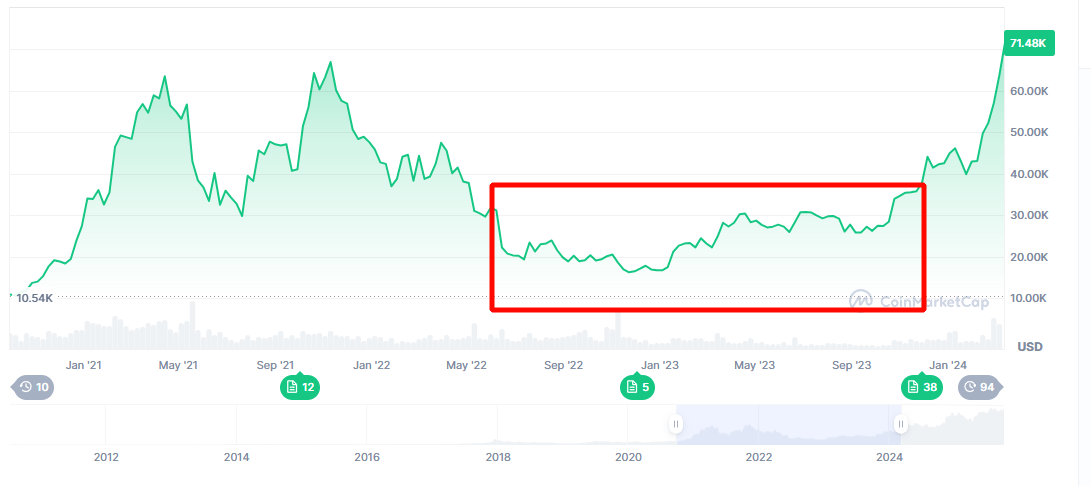Click the Jan '23 date axis label
1091x486 pixels.
(x=659, y=366)
